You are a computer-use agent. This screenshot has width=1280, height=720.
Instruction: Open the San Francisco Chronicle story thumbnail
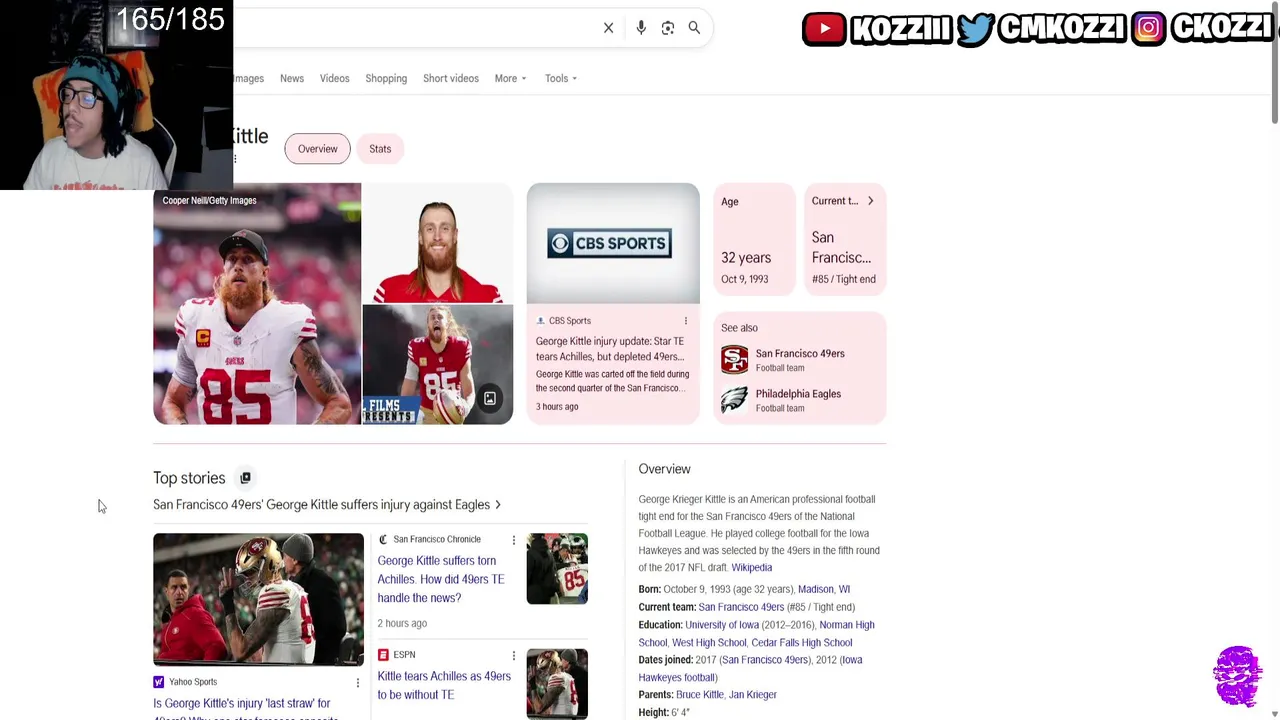pos(557,569)
